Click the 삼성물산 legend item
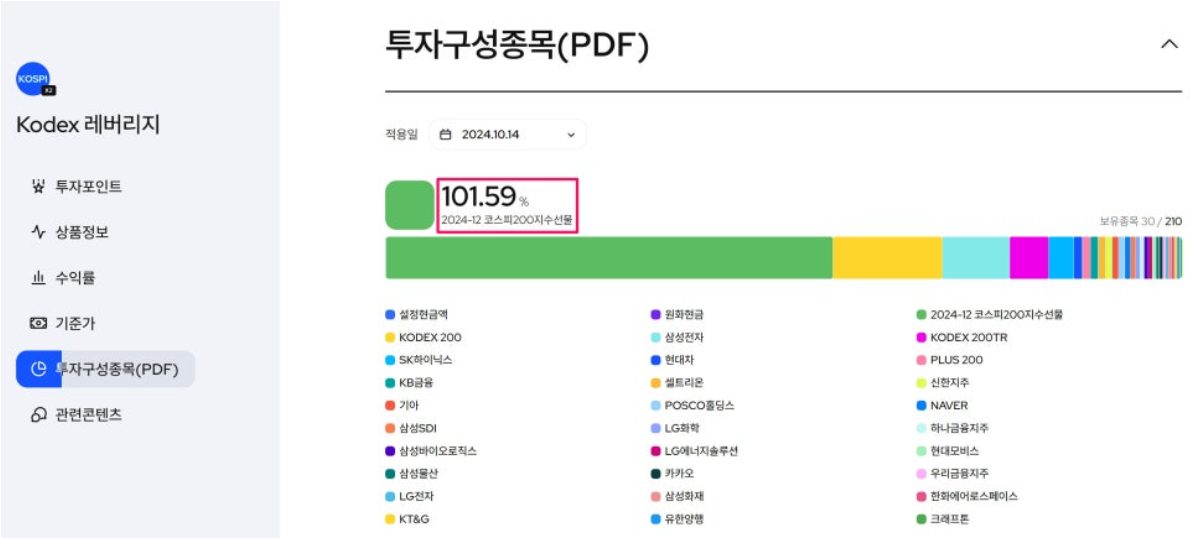The width and height of the screenshot is (1200, 538). point(414,473)
